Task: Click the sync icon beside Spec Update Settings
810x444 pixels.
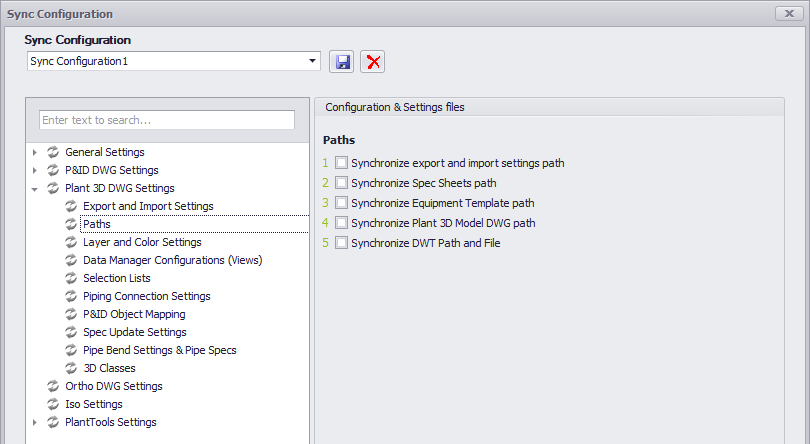Action: click(x=71, y=332)
